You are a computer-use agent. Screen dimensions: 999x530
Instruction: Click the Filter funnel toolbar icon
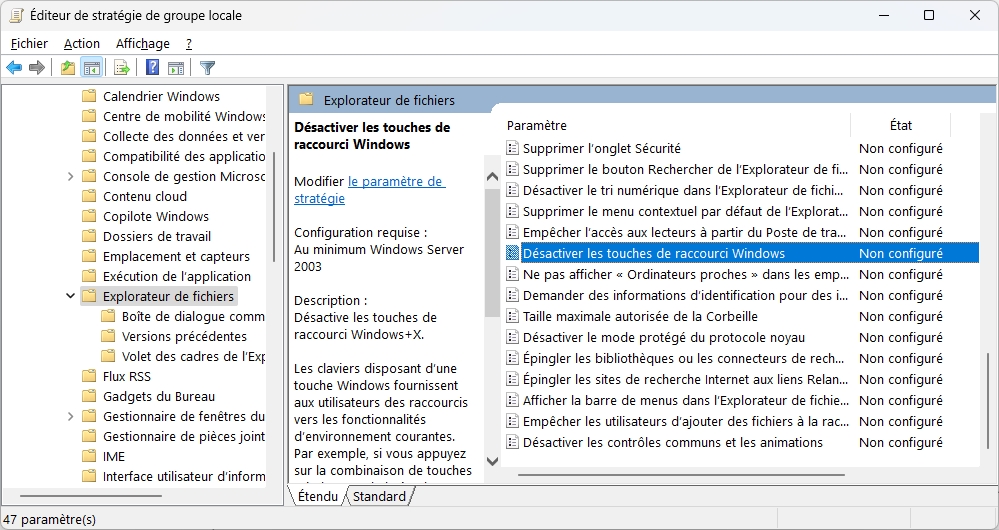207,67
